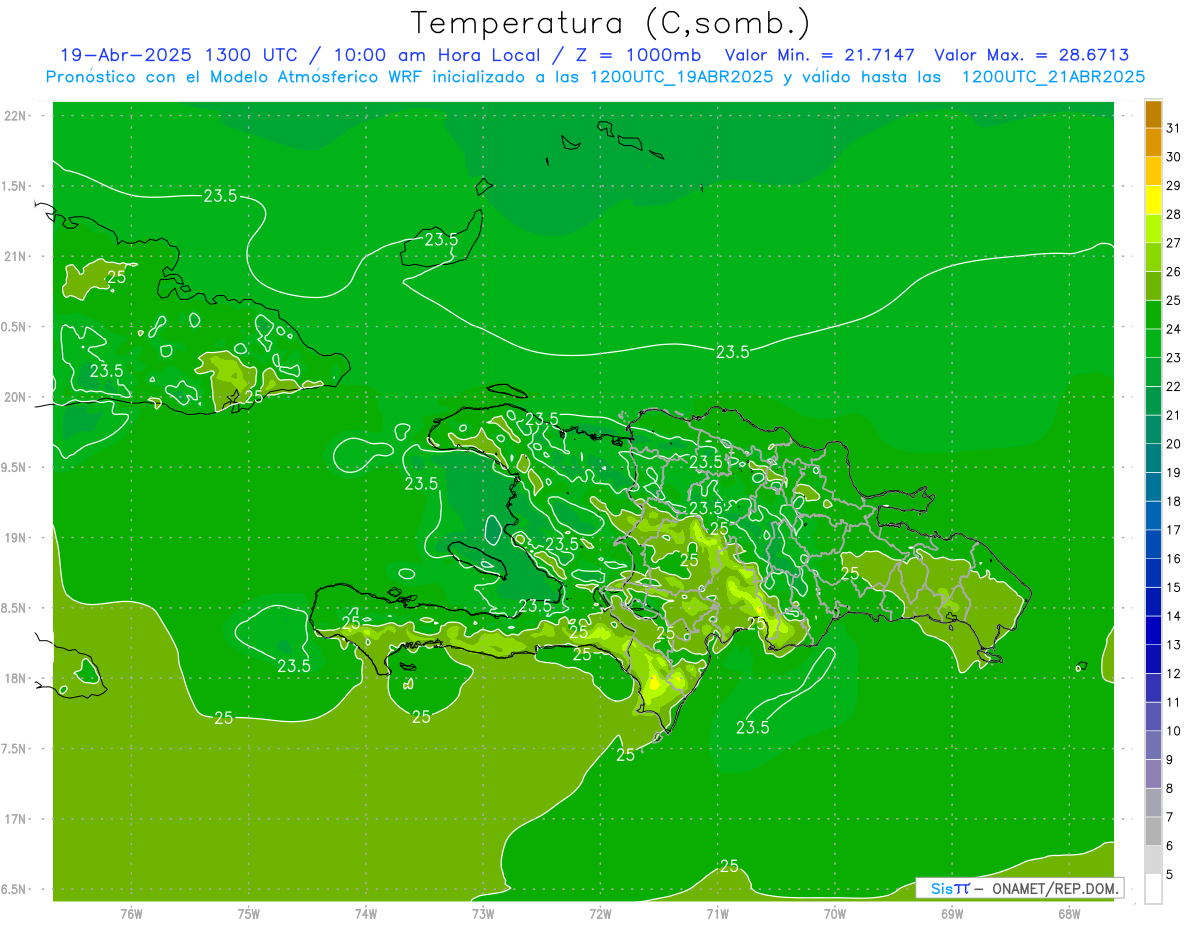Image resolution: width=1200 pixels, height=927 pixels.
Task: Click the "76W" longitude axis label
Action: [x=131, y=913]
